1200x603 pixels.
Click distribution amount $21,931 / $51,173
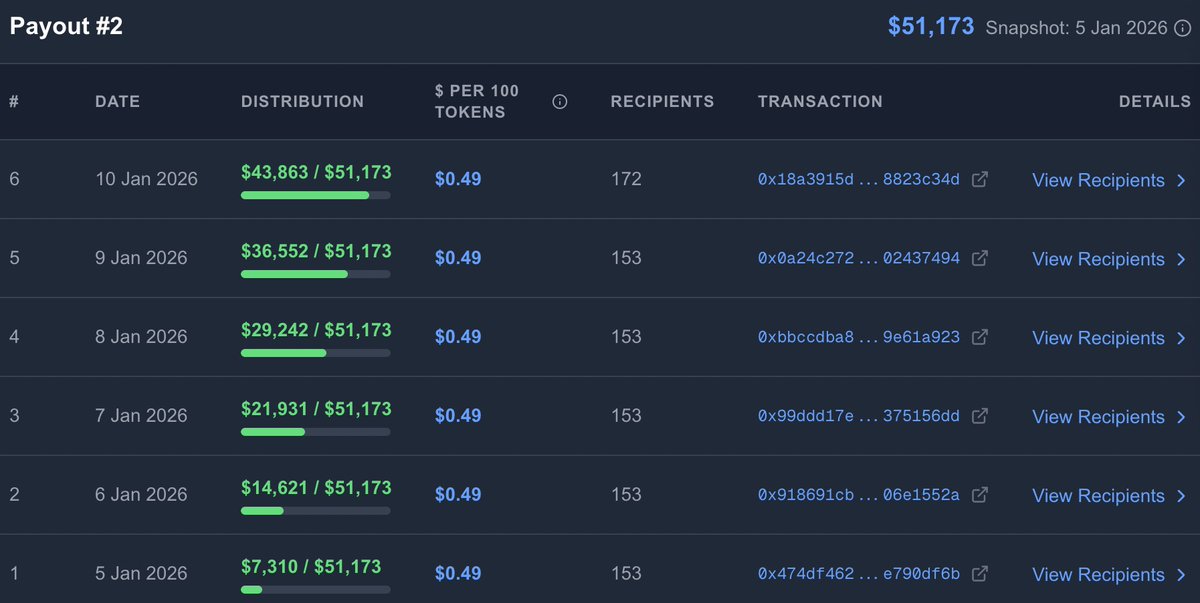coord(316,410)
